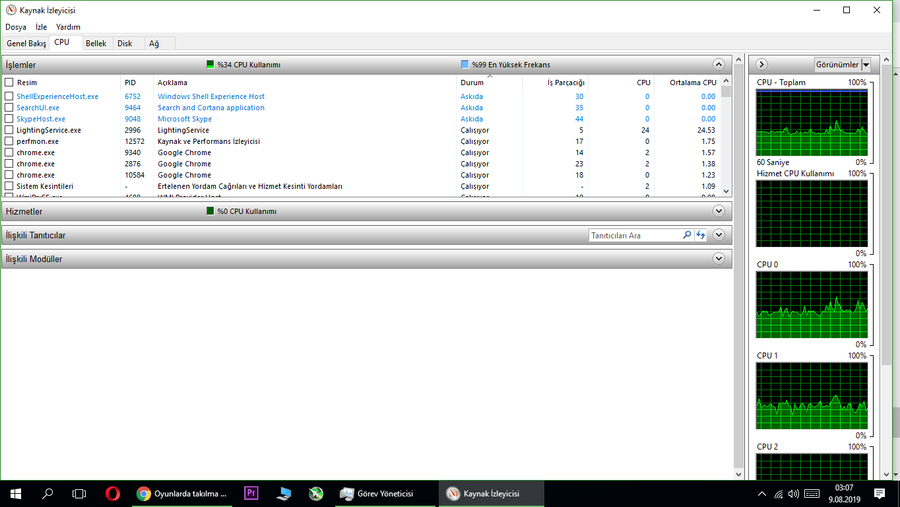Select the Microsoft Skype description text
The width and height of the screenshot is (900, 507).
pyautogui.click(x=185, y=119)
